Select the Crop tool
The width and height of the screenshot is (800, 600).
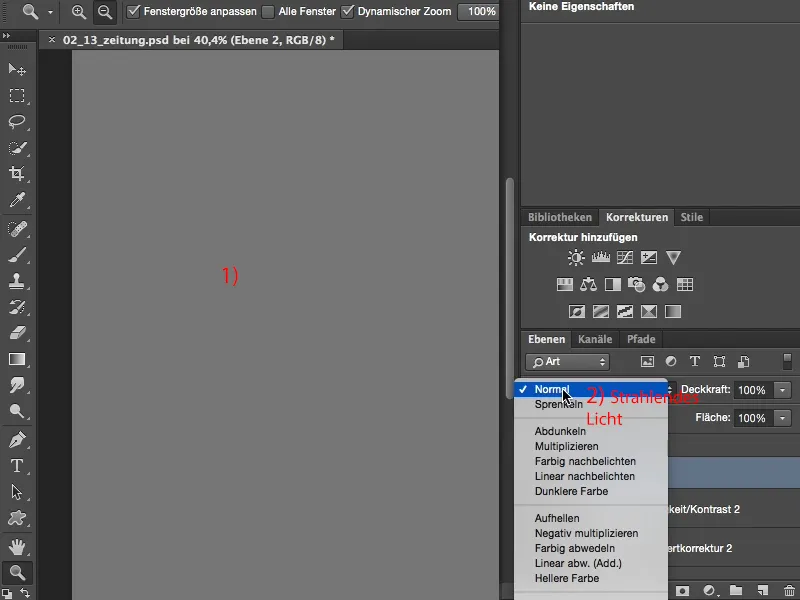pyautogui.click(x=17, y=173)
